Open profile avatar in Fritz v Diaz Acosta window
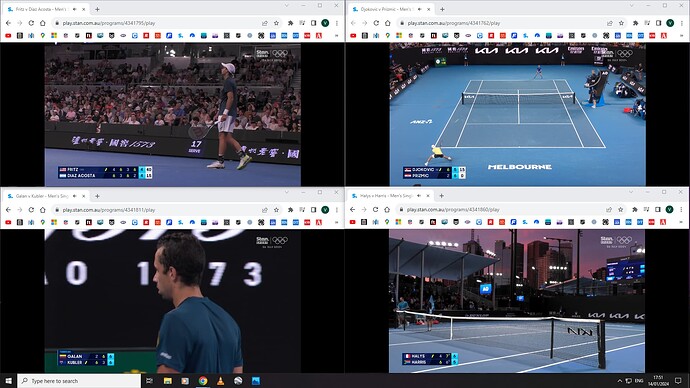 pos(325,23)
